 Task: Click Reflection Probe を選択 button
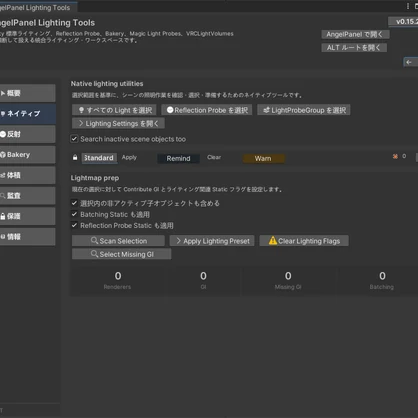click(x=207, y=110)
